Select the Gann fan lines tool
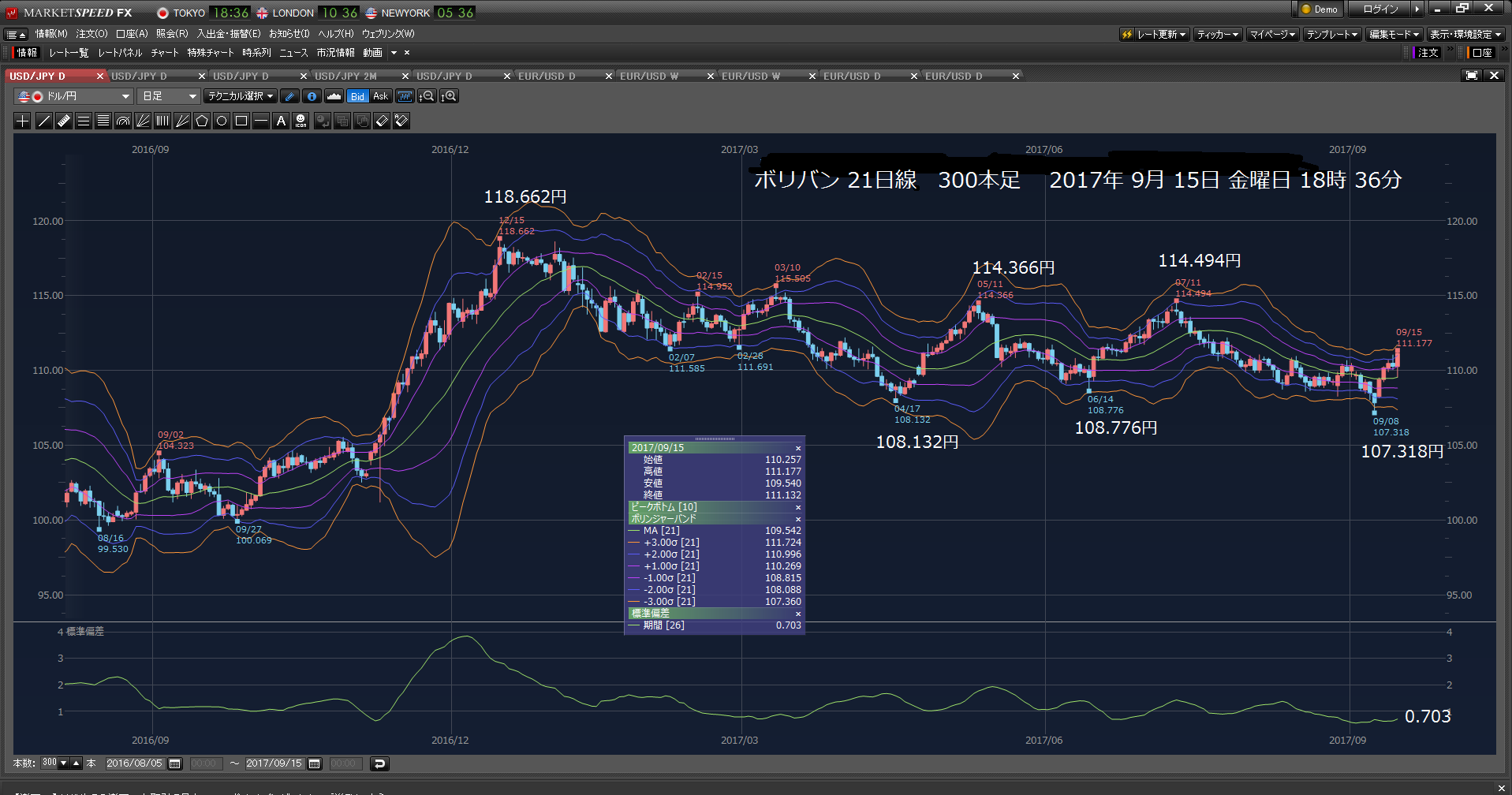Viewport: 1512px width, 795px height. click(182, 121)
